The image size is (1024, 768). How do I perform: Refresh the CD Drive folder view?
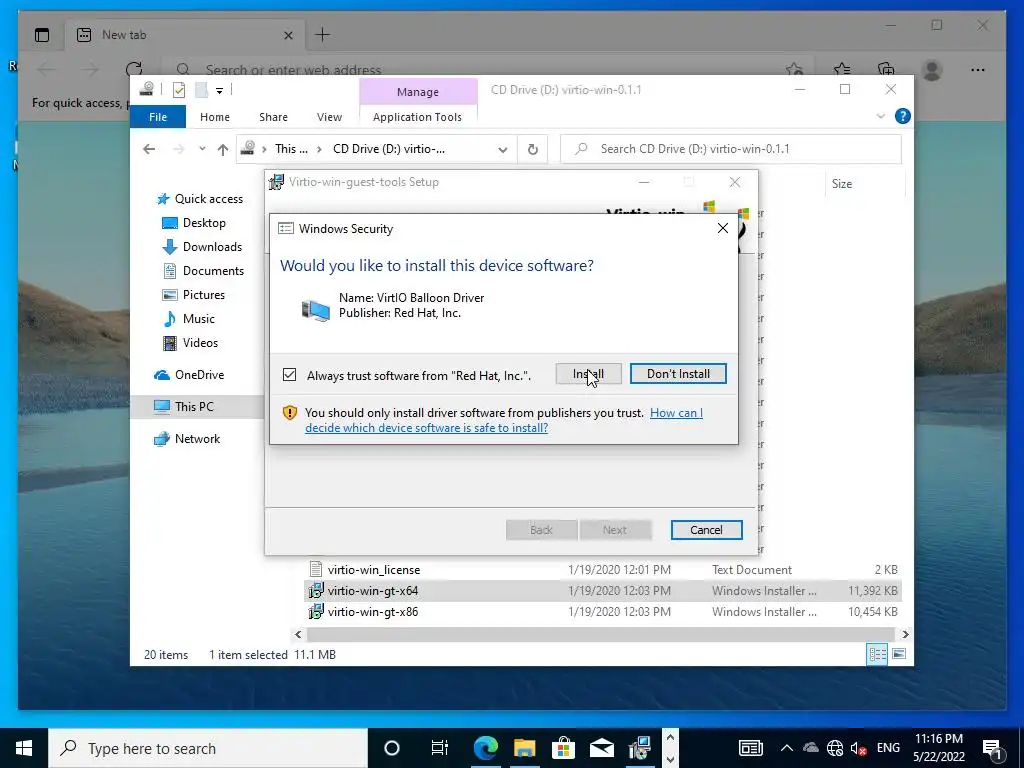coord(533,150)
